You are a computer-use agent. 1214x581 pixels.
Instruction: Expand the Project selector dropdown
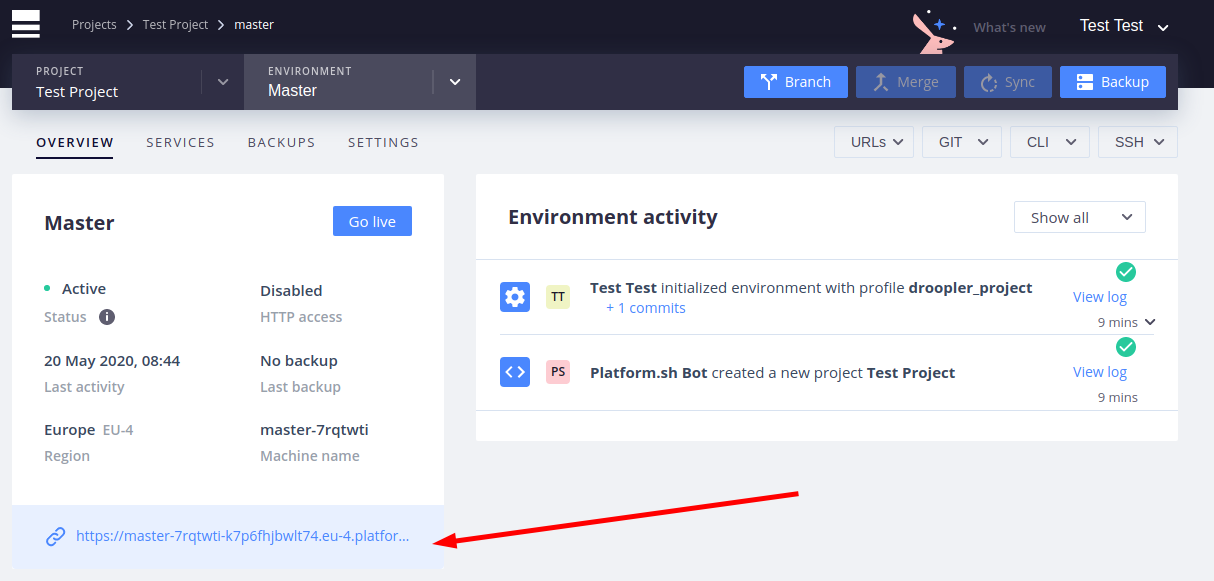coord(222,82)
